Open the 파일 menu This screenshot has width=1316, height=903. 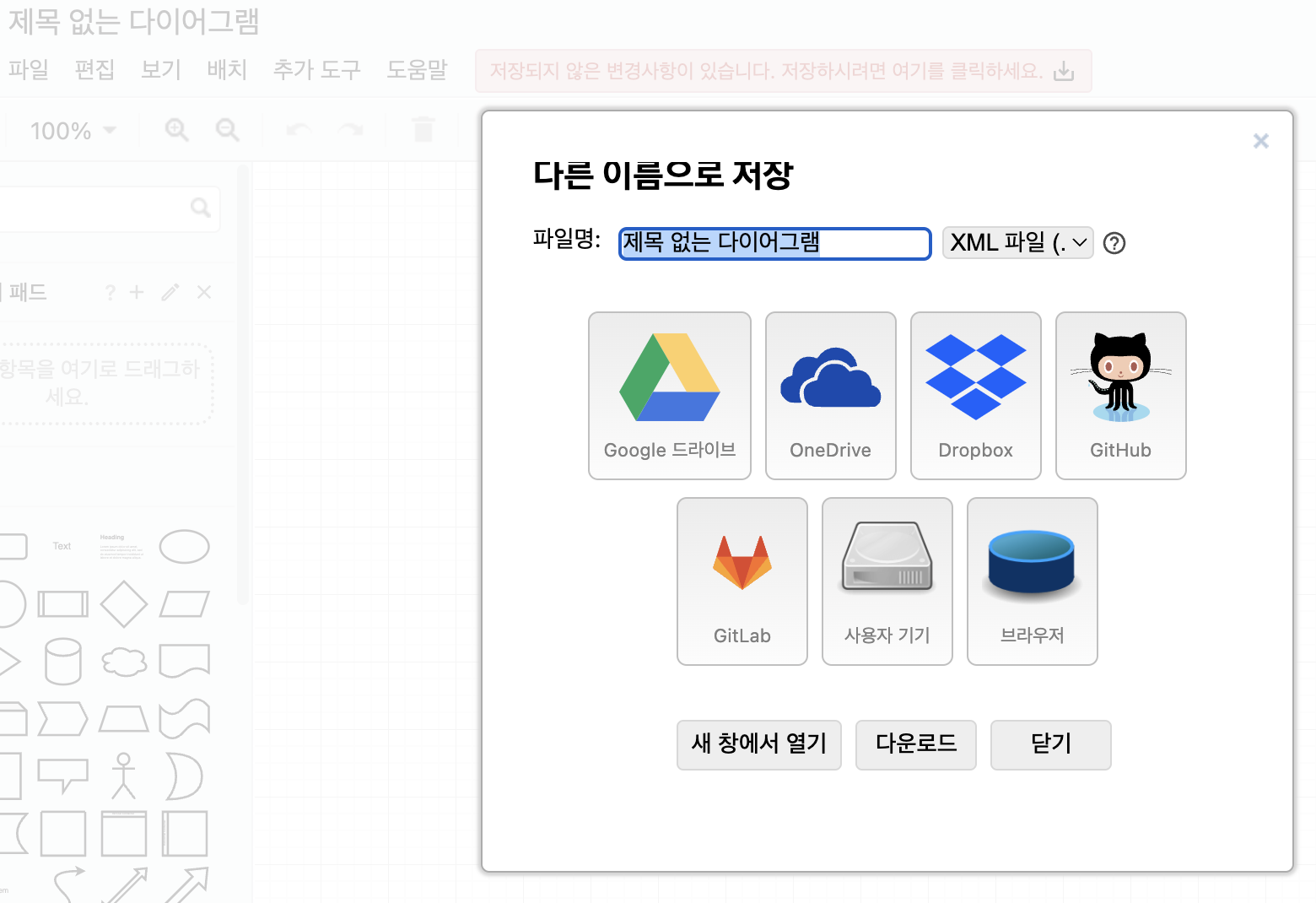[29, 69]
